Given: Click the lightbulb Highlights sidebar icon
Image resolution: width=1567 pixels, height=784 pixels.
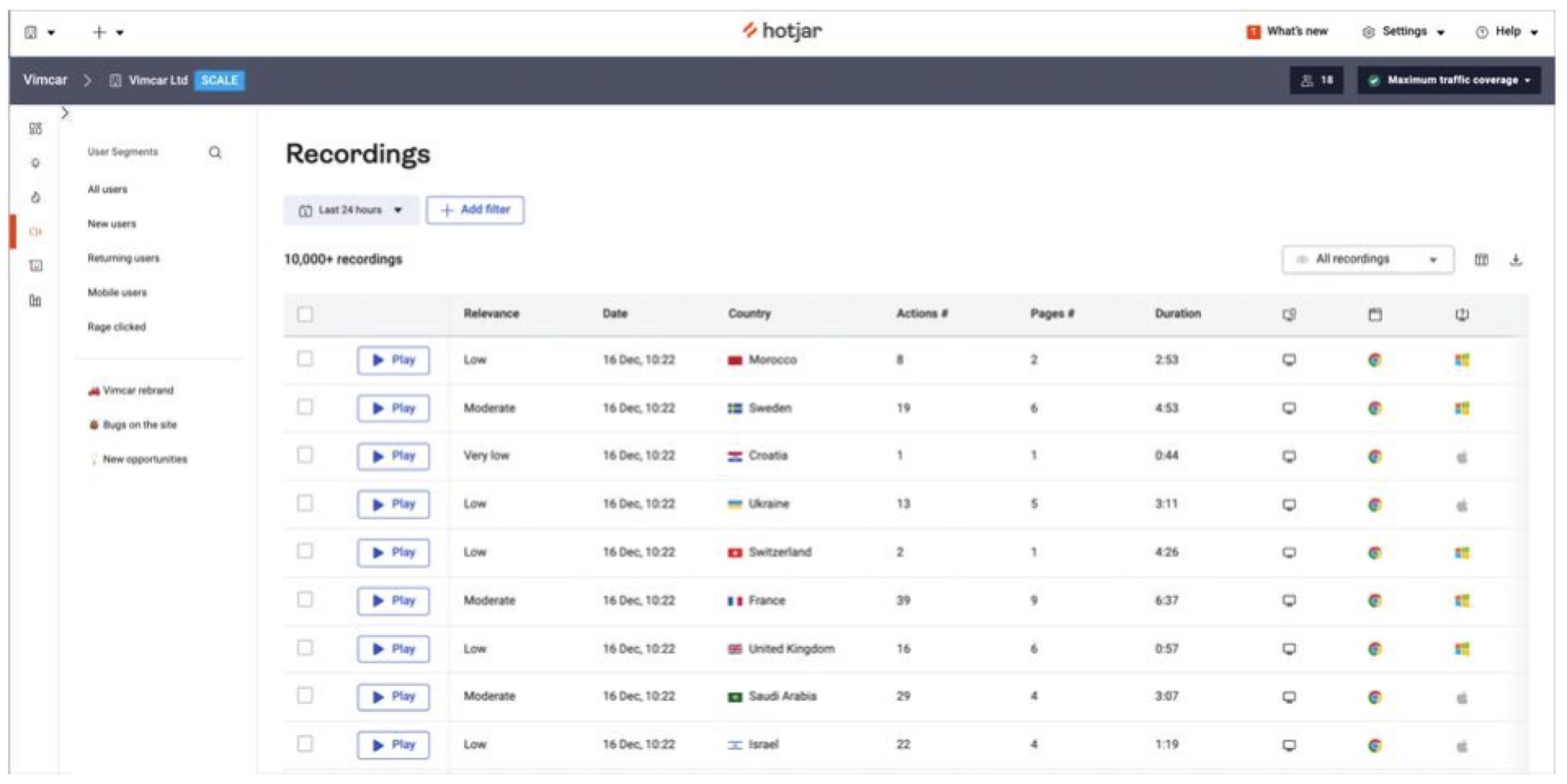Looking at the screenshot, I should click(x=35, y=164).
